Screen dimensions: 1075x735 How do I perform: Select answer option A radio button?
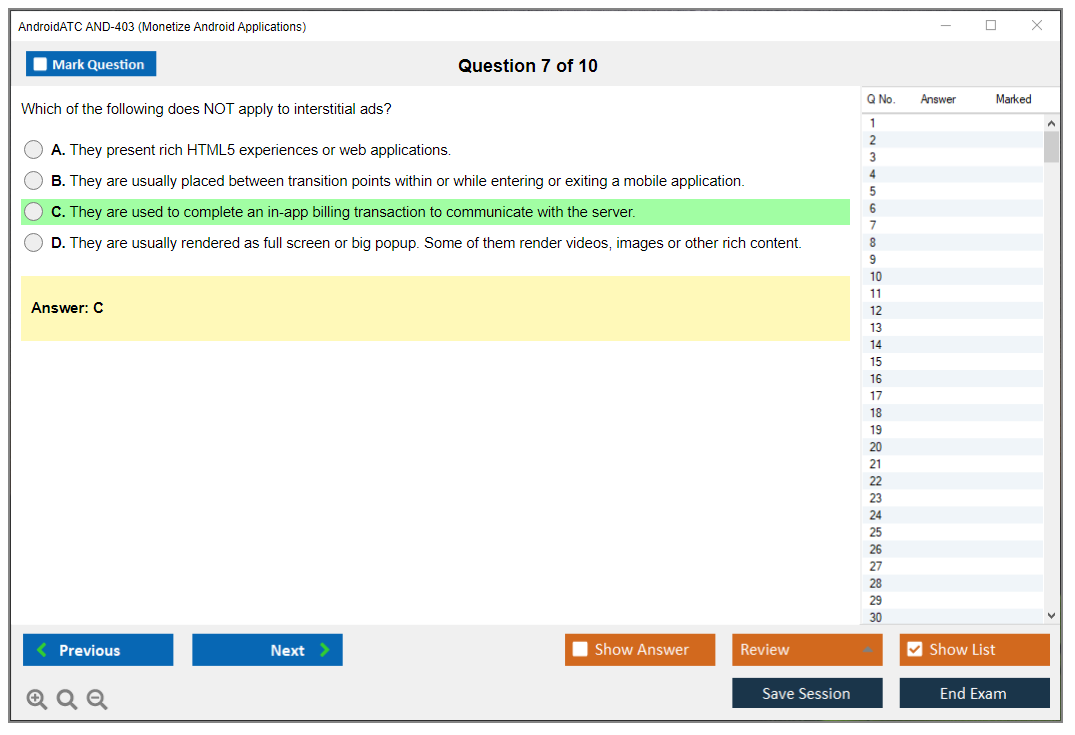(x=34, y=150)
